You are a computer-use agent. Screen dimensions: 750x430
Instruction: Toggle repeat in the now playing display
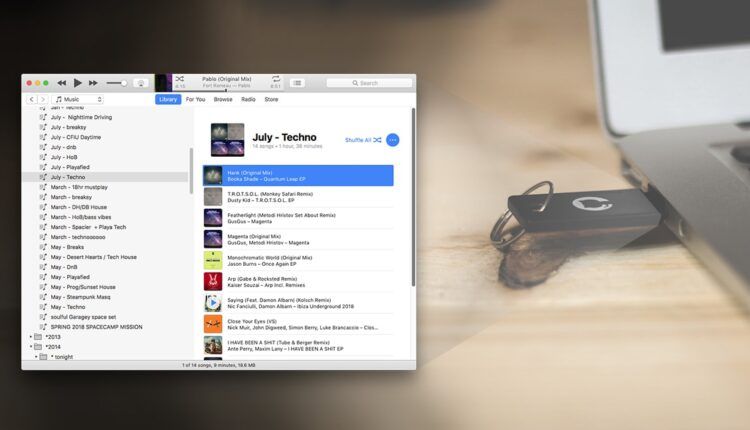(276, 79)
